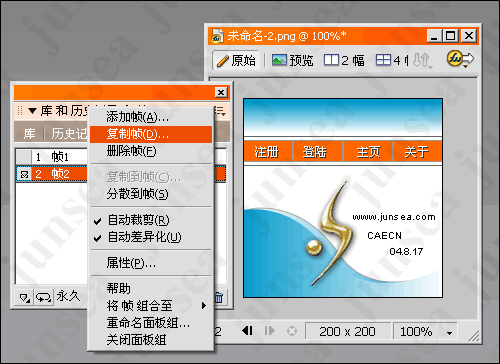Image resolution: width=500 pixels, height=364 pixels.
Task: Select the 帧2 row in the frames list
Action: (x=52, y=174)
